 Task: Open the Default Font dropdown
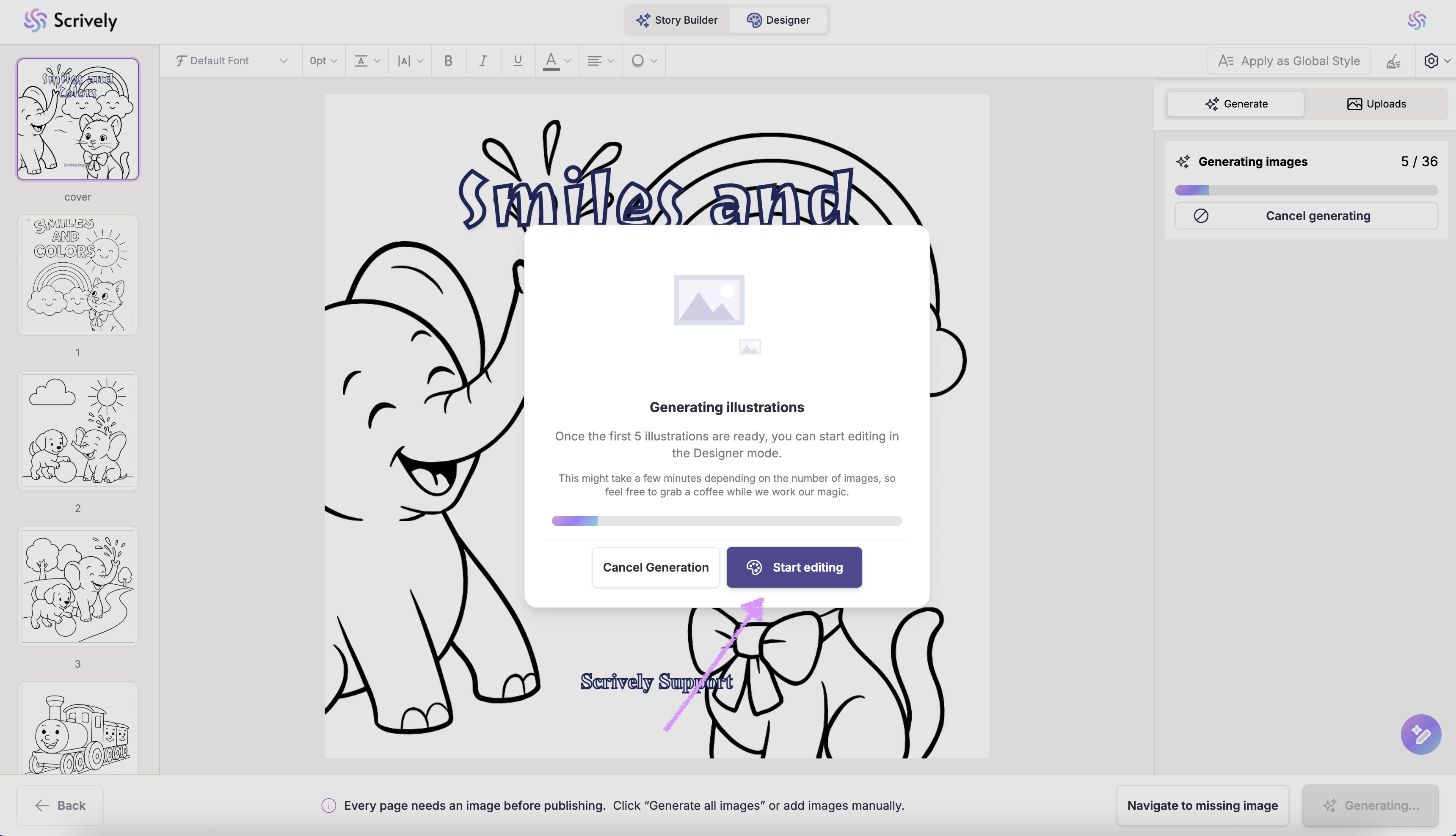pyautogui.click(x=232, y=61)
